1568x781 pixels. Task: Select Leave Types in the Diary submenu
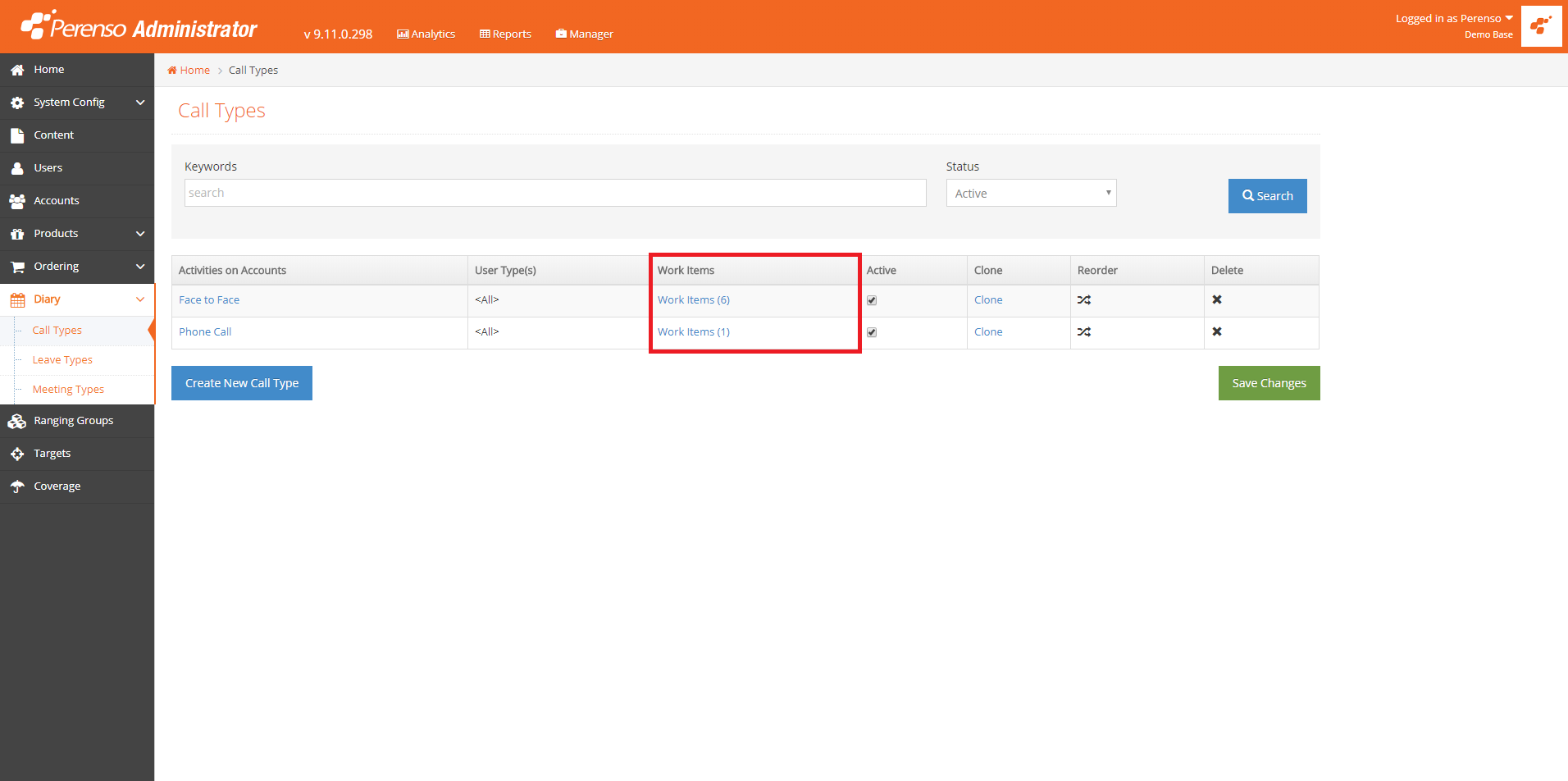[x=62, y=360]
